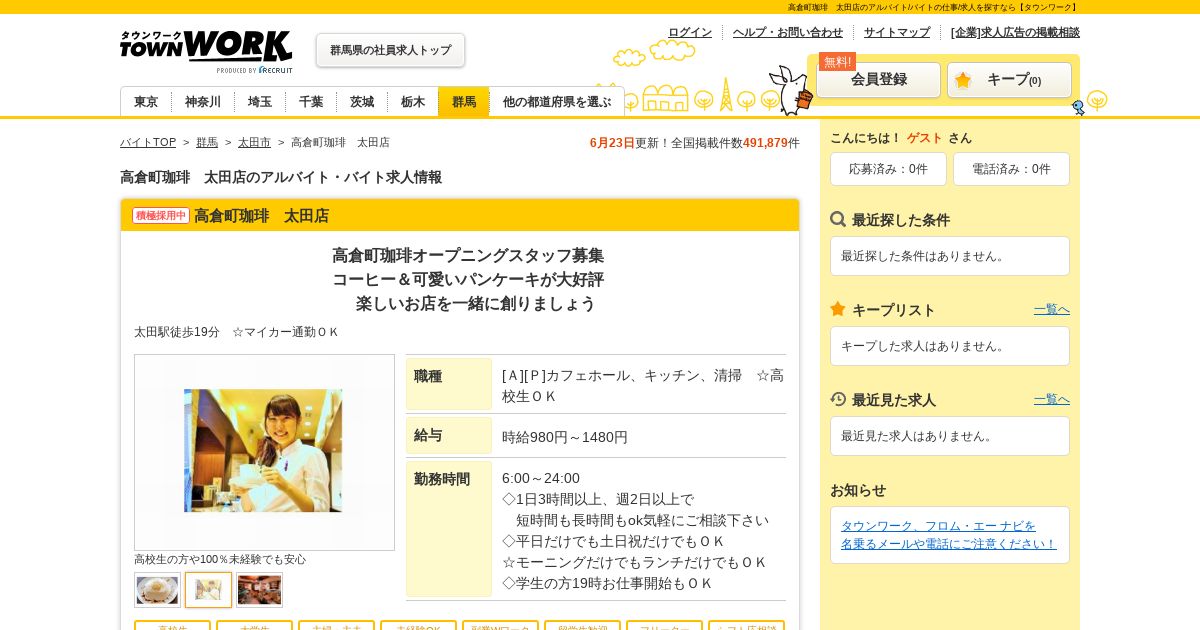Select the pancake thumbnail image
The width and height of the screenshot is (1200, 630).
pyautogui.click(x=158, y=590)
